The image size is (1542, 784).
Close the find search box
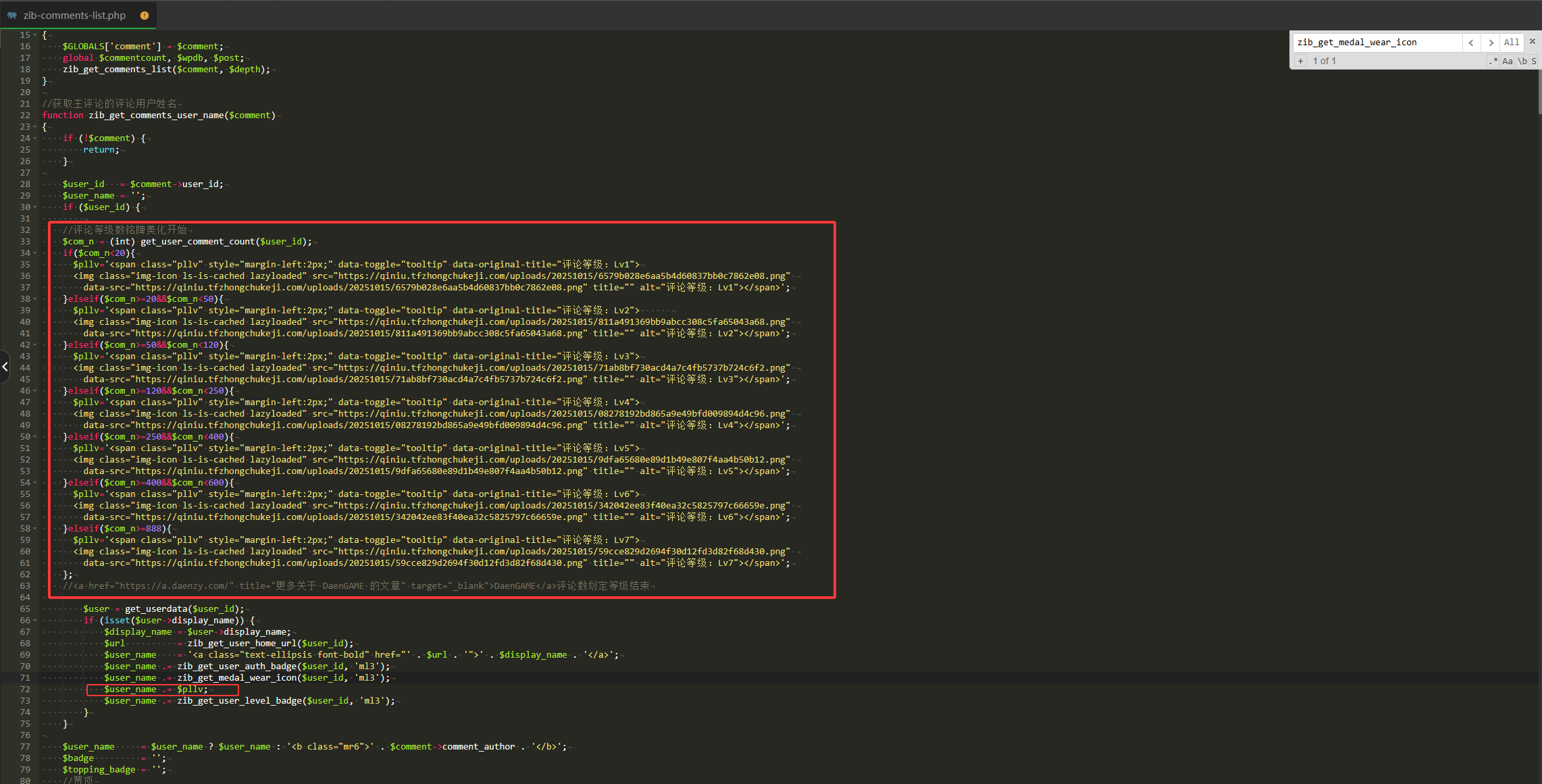(x=1533, y=42)
